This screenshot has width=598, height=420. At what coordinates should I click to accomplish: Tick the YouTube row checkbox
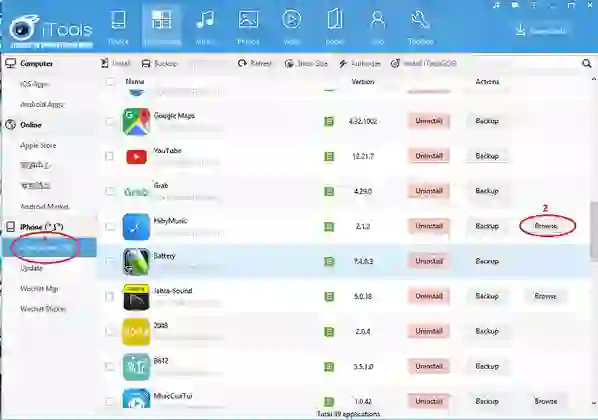109,156
